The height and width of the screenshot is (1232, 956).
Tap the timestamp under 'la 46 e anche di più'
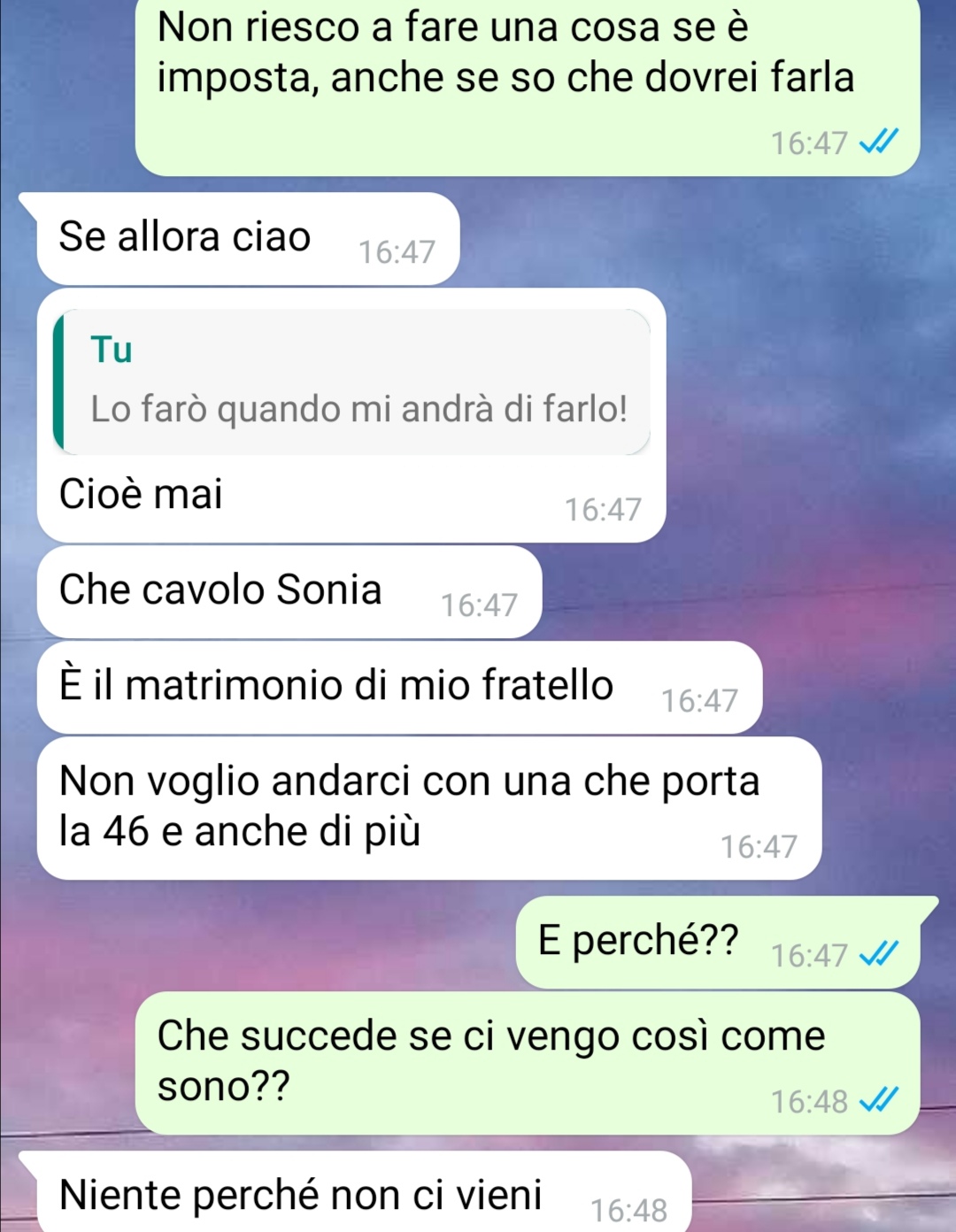pyautogui.click(x=759, y=846)
